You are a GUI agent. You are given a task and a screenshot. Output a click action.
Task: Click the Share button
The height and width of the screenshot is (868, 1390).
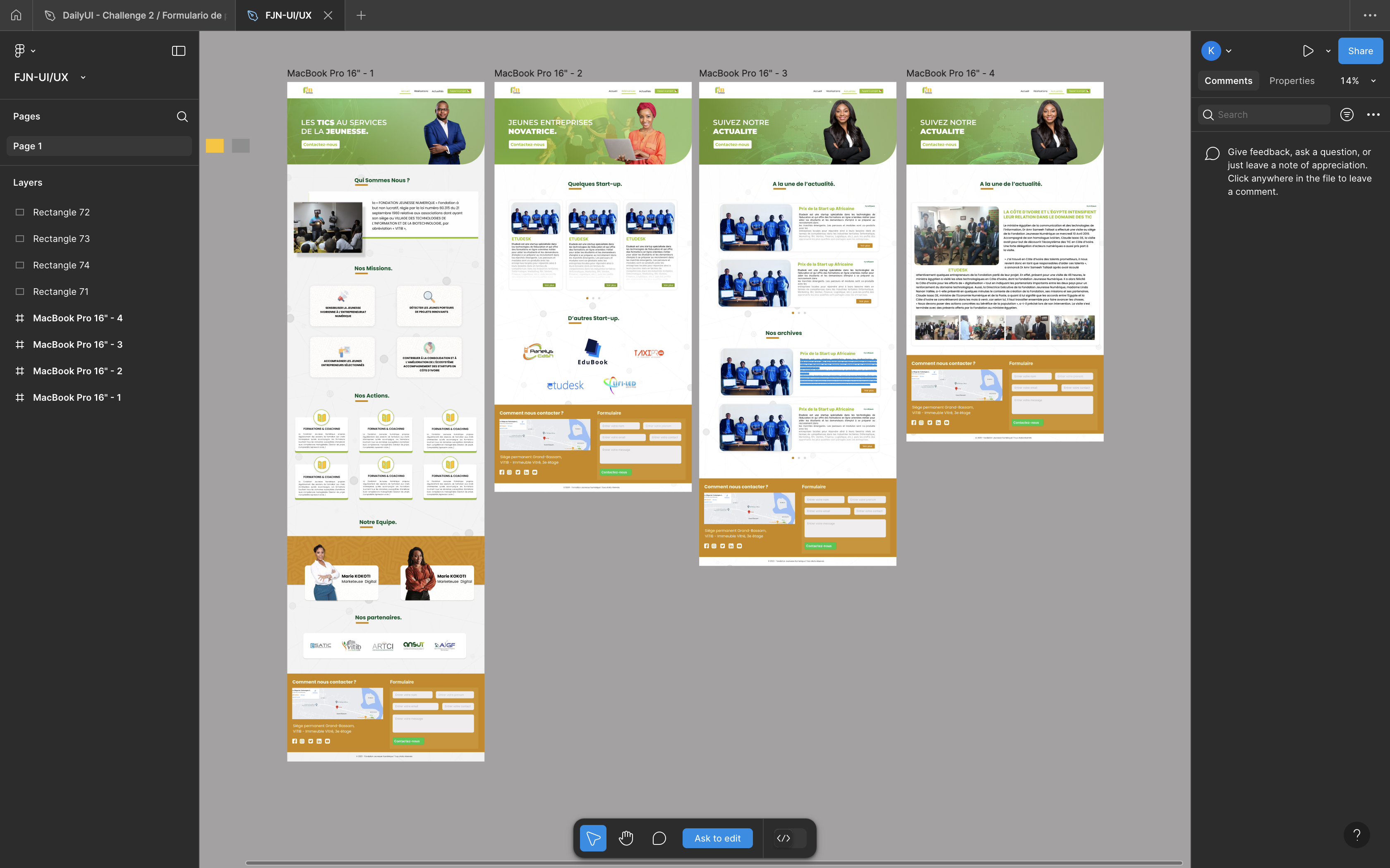tap(1360, 51)
